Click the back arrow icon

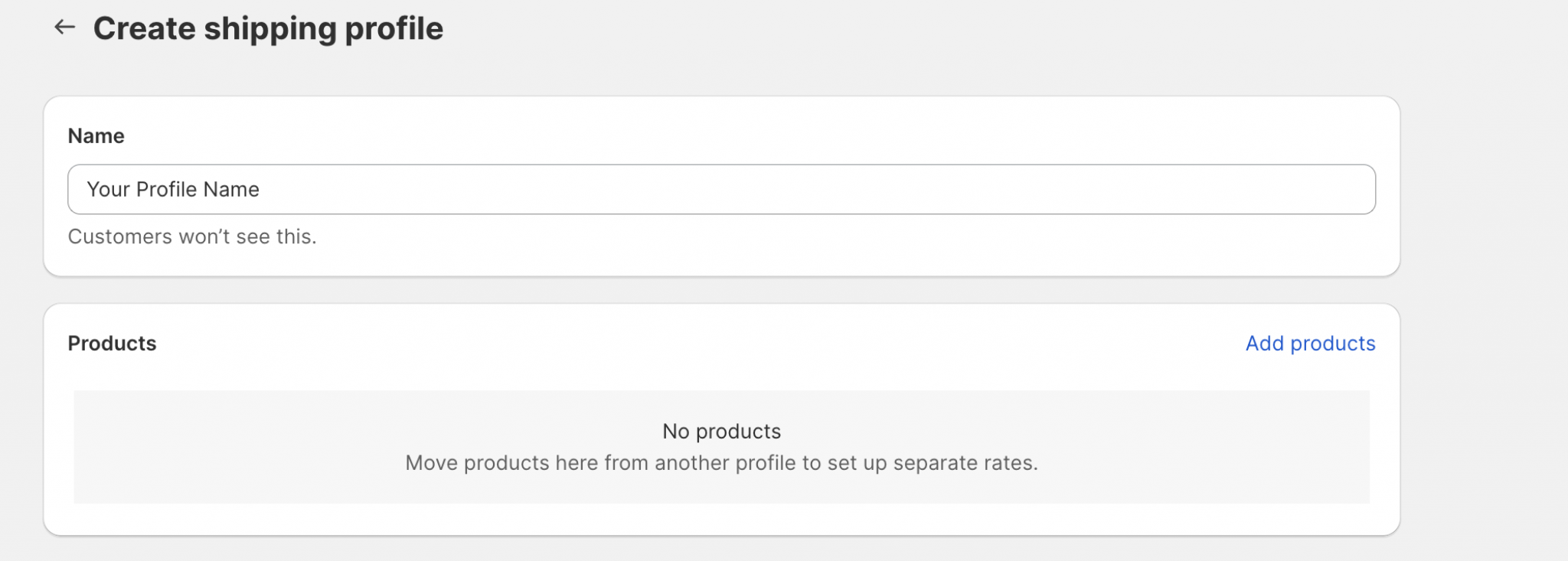pos(65,28)
